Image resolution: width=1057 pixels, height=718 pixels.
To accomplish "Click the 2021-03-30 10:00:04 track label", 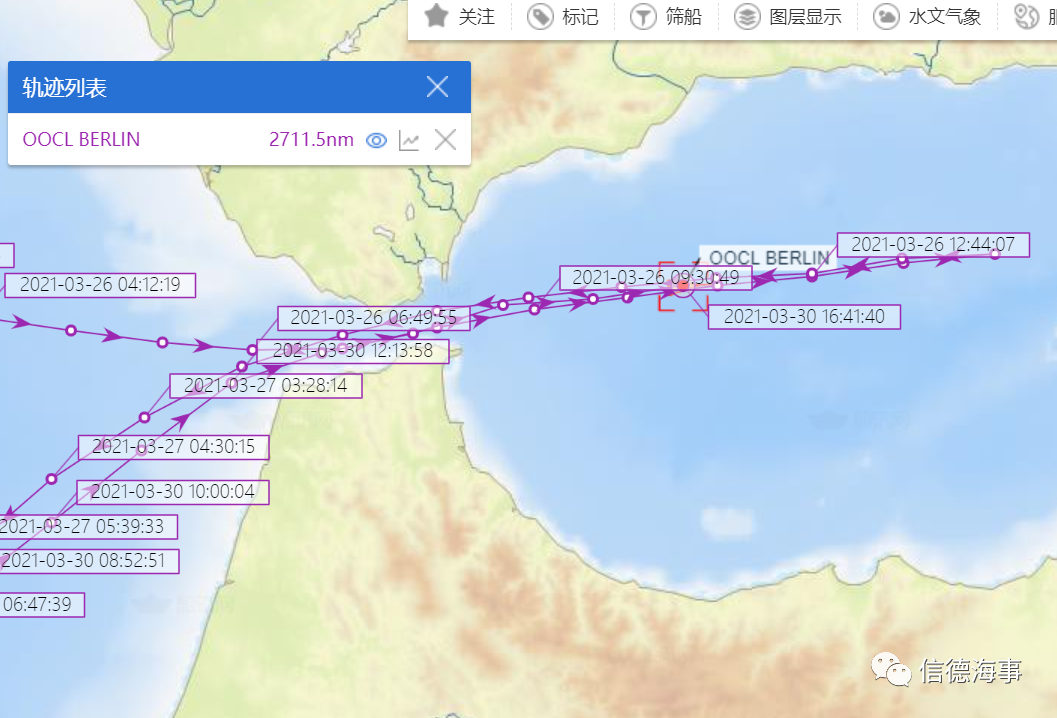I will (173, 492).
